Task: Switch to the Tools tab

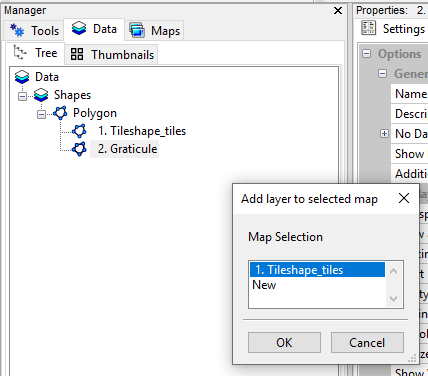Action: (x=34, y=31)
